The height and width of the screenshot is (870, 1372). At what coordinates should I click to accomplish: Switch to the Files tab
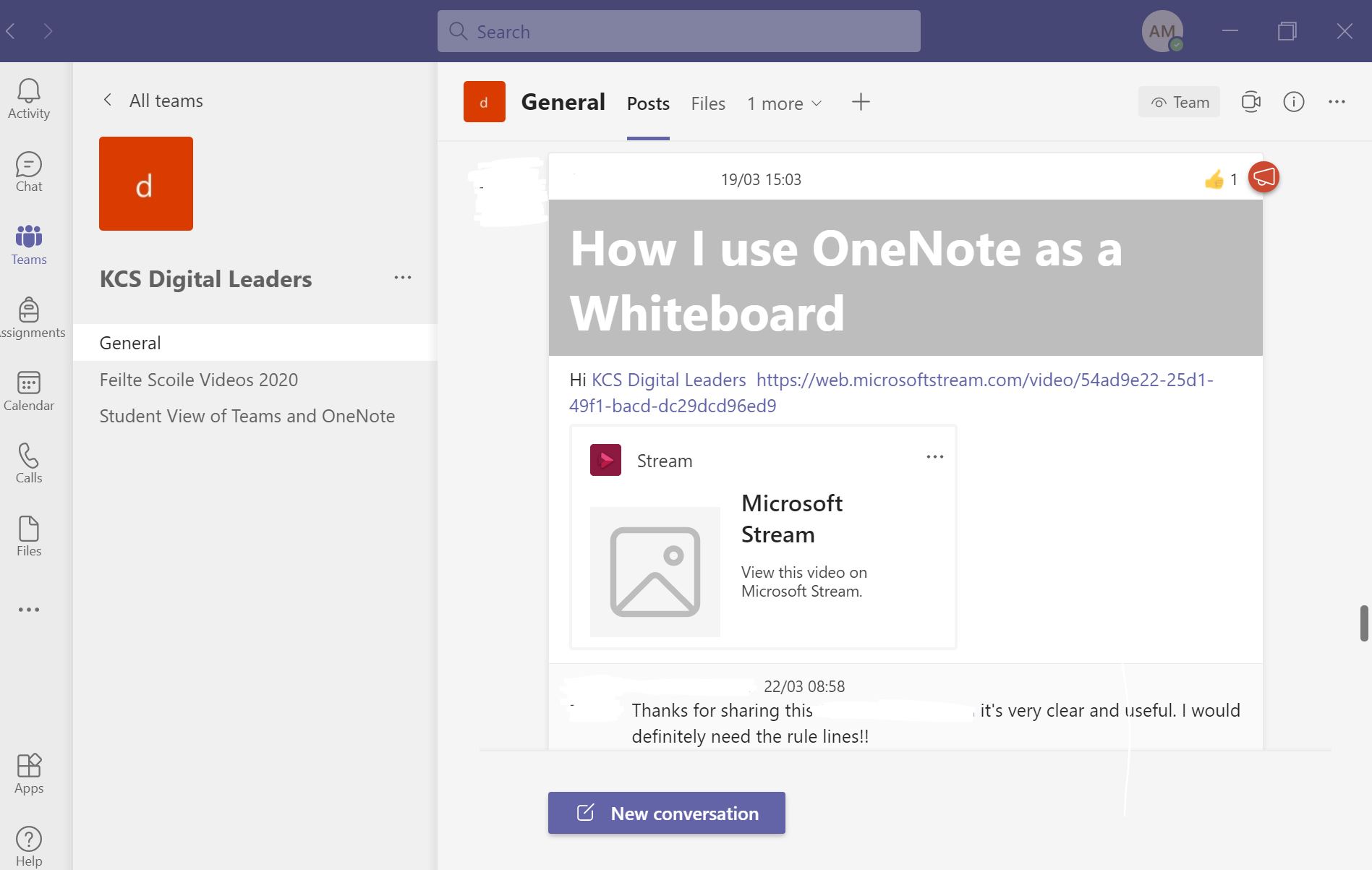coord(708,103)
